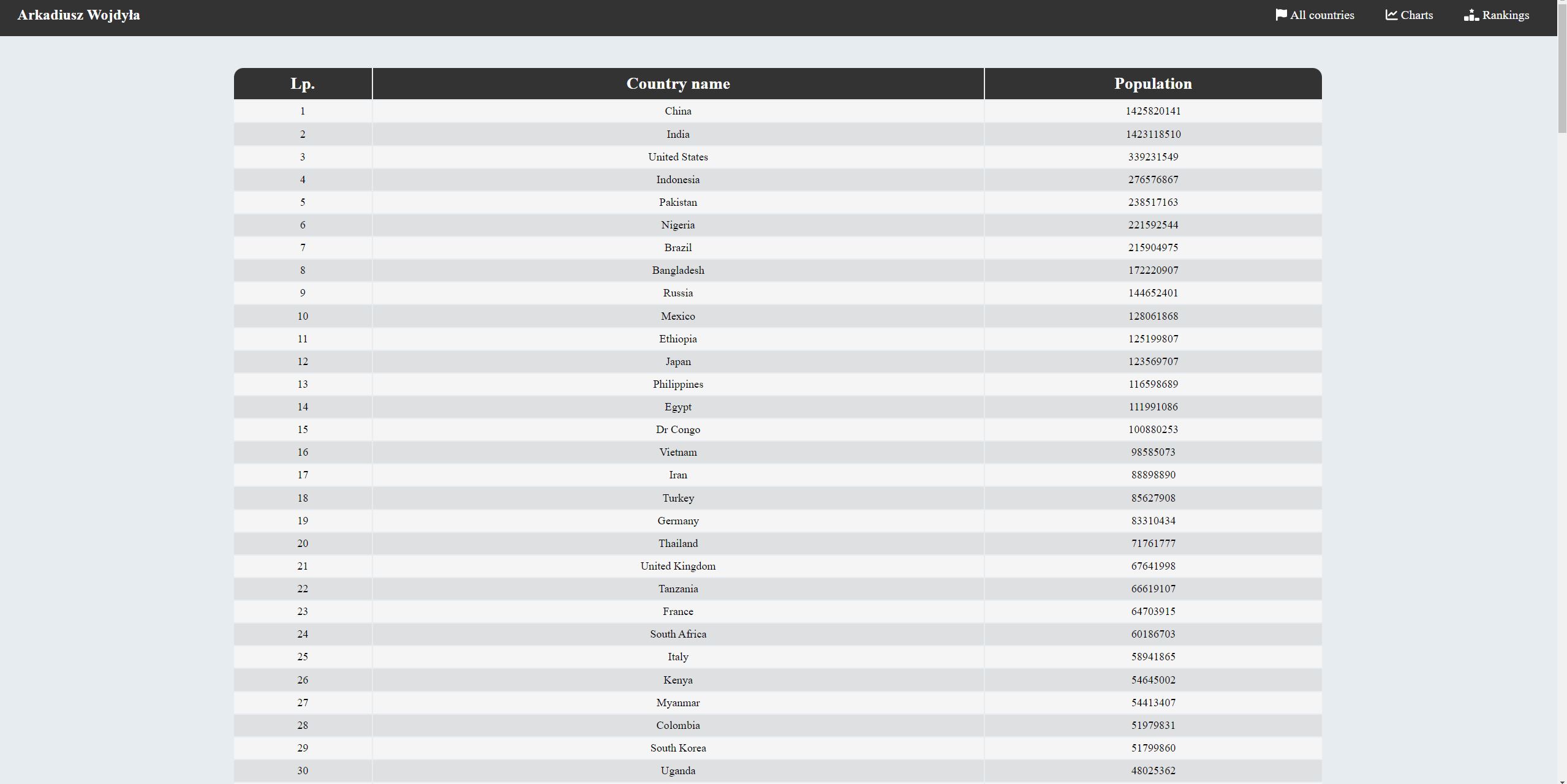Click the Population column header
Screen dimensions: 1567x784
(x=1152, y=84)
